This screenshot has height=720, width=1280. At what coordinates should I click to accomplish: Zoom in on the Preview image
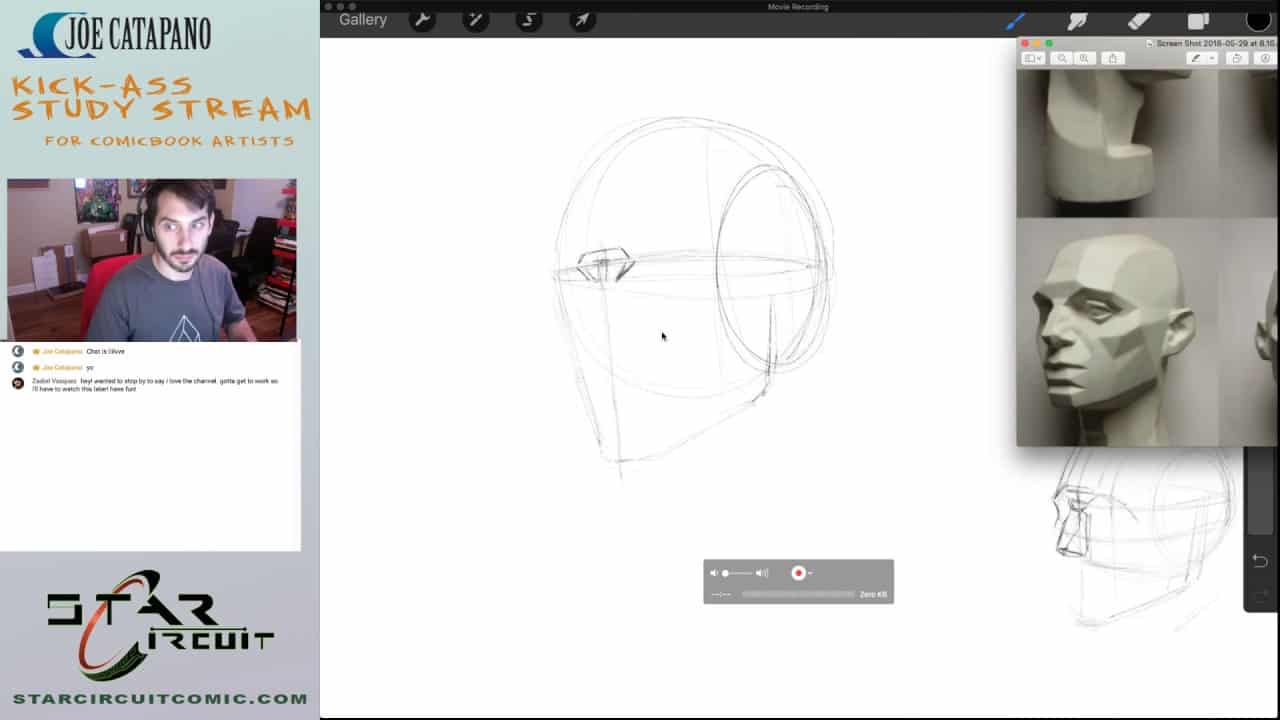[x=1084, y=59]
